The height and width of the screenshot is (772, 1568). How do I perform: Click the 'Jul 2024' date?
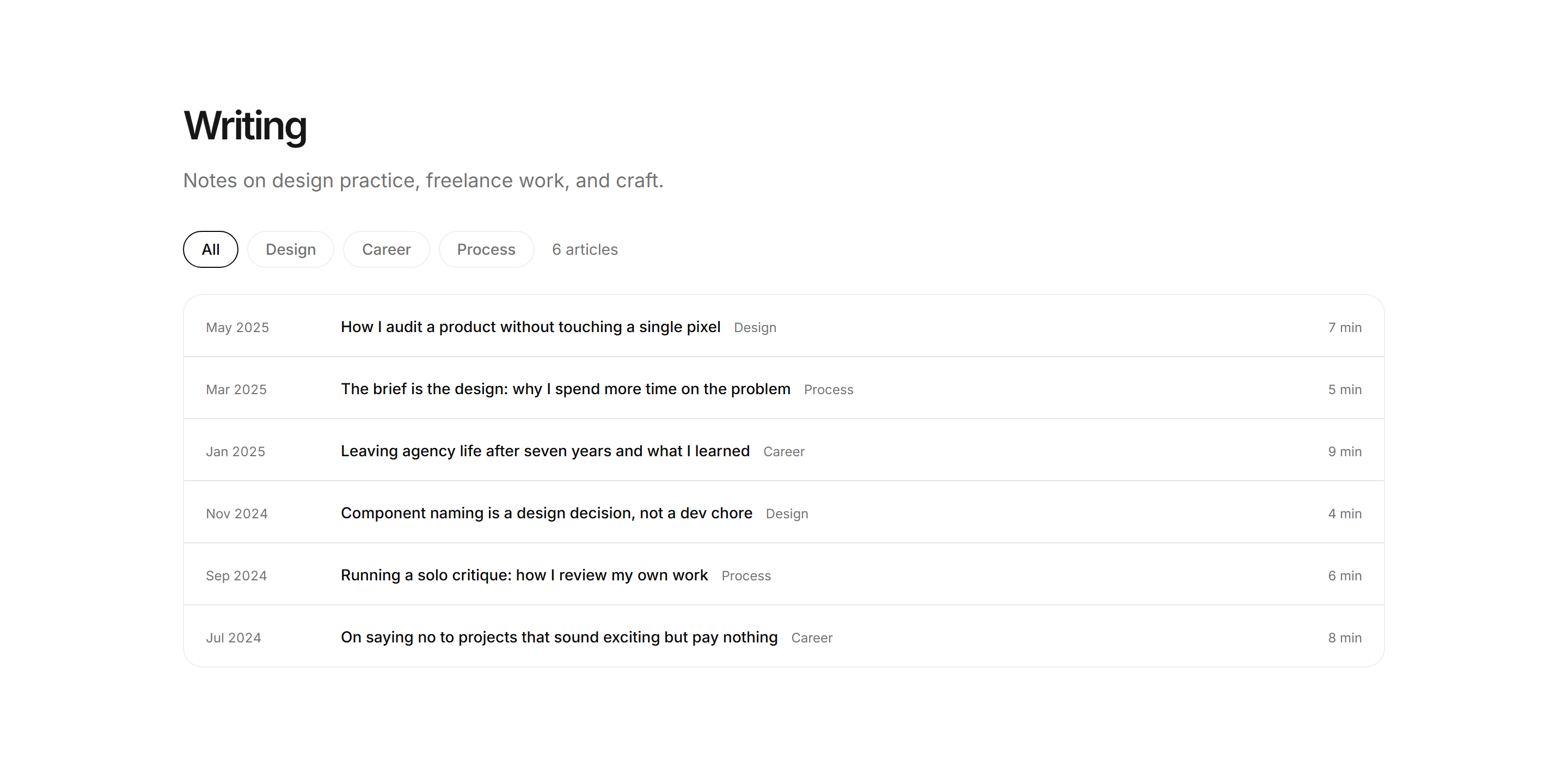233,638
